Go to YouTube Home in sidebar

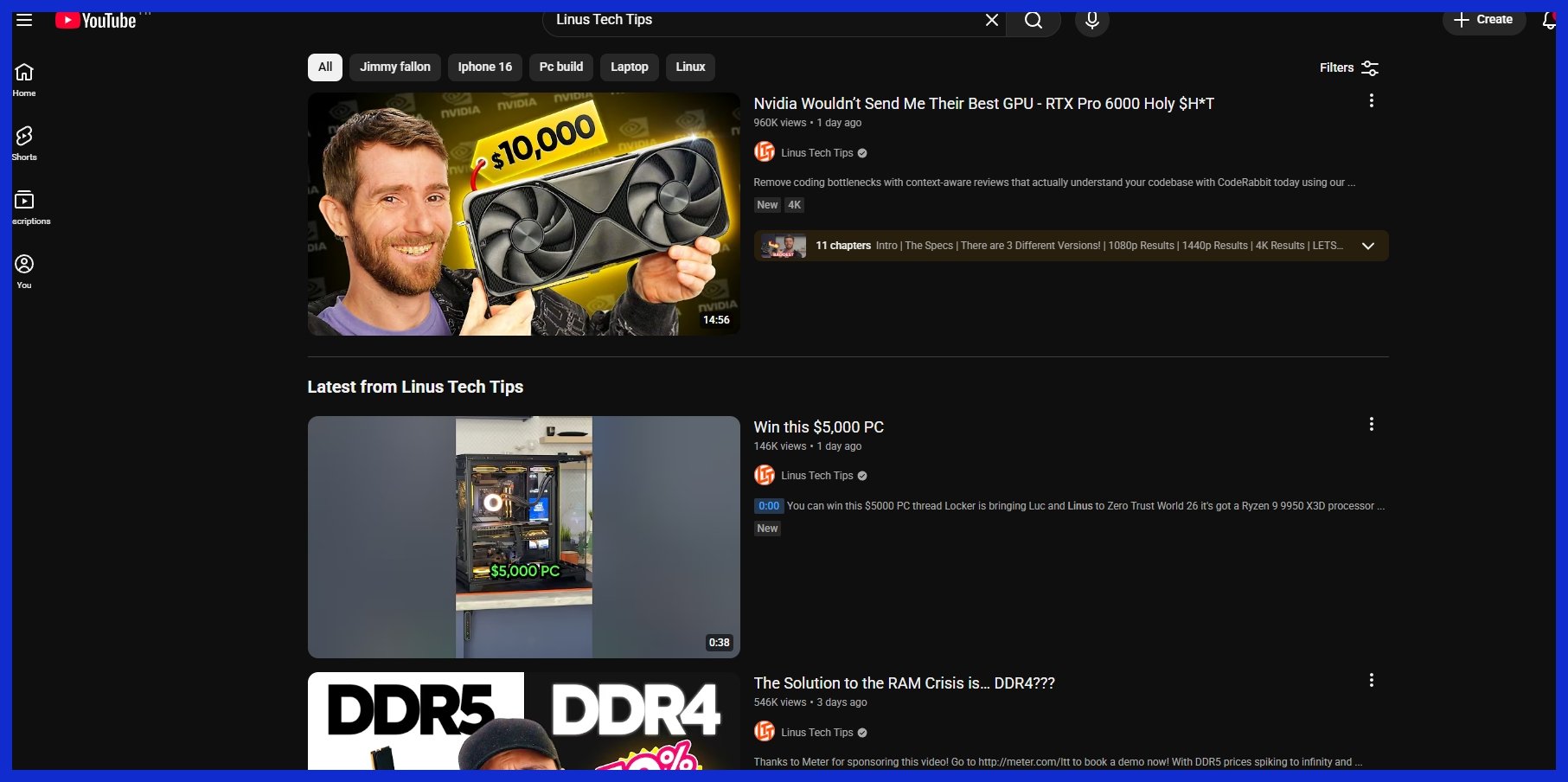coord(24,80)
